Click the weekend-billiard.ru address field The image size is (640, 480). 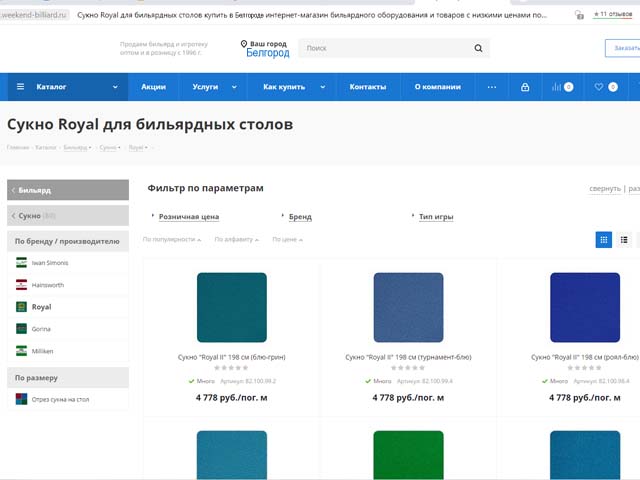[x=34, y=15]
